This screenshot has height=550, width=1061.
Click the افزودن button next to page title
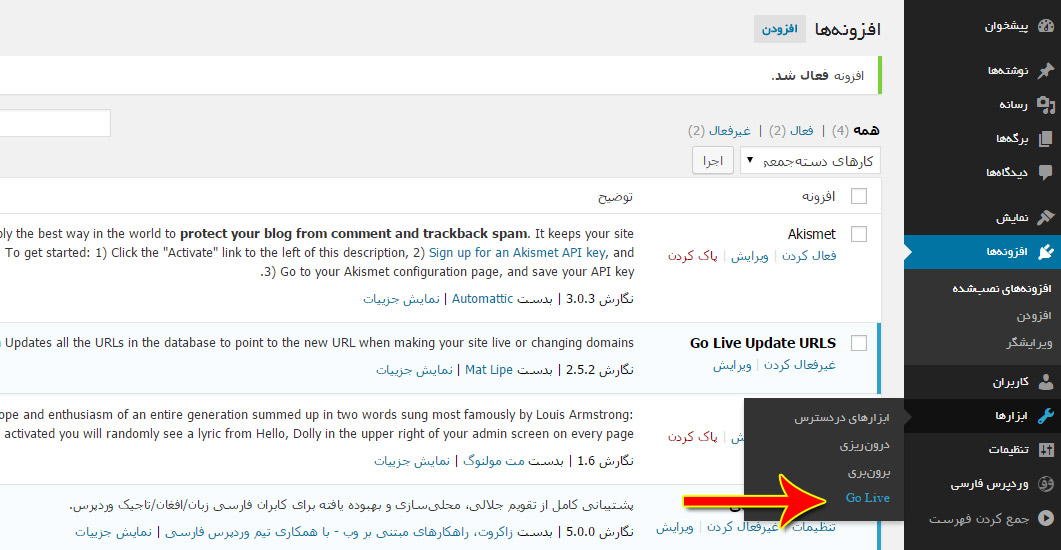pos(780,29)
